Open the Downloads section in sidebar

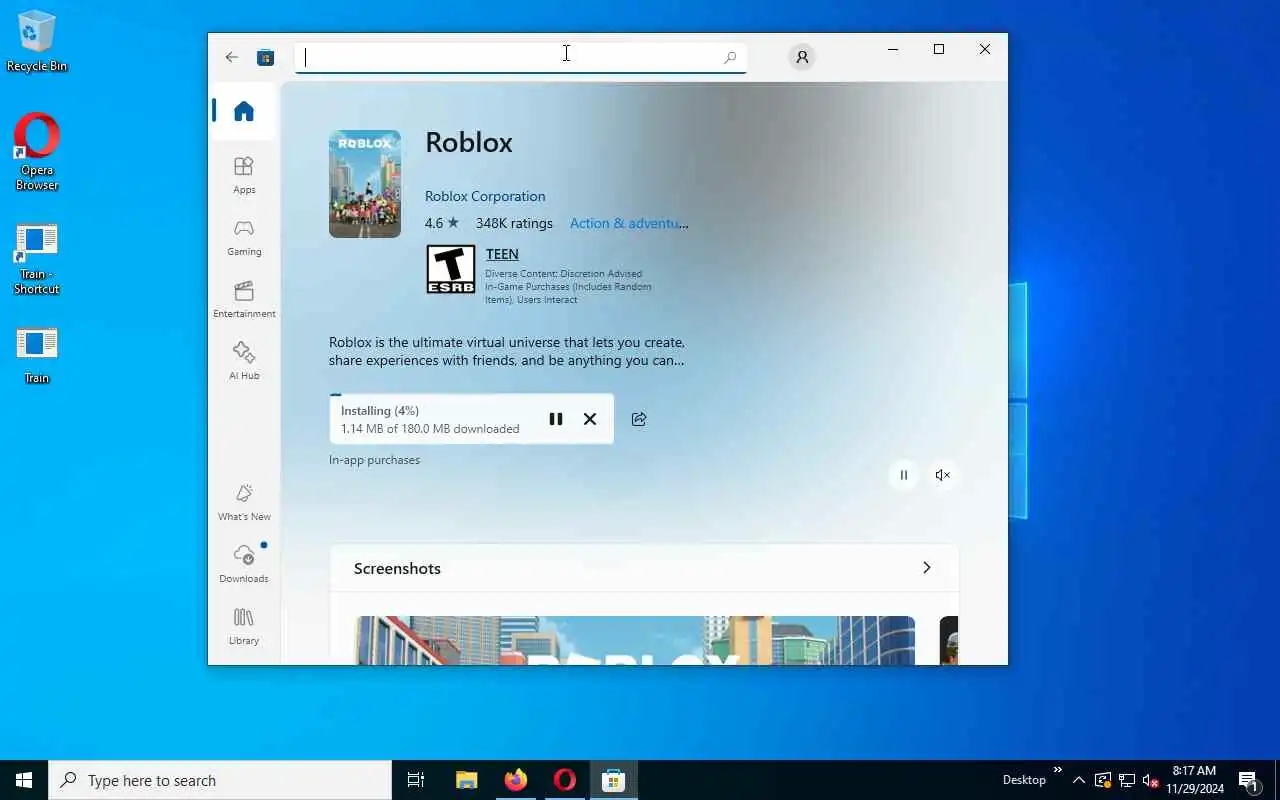click(244, 564)
